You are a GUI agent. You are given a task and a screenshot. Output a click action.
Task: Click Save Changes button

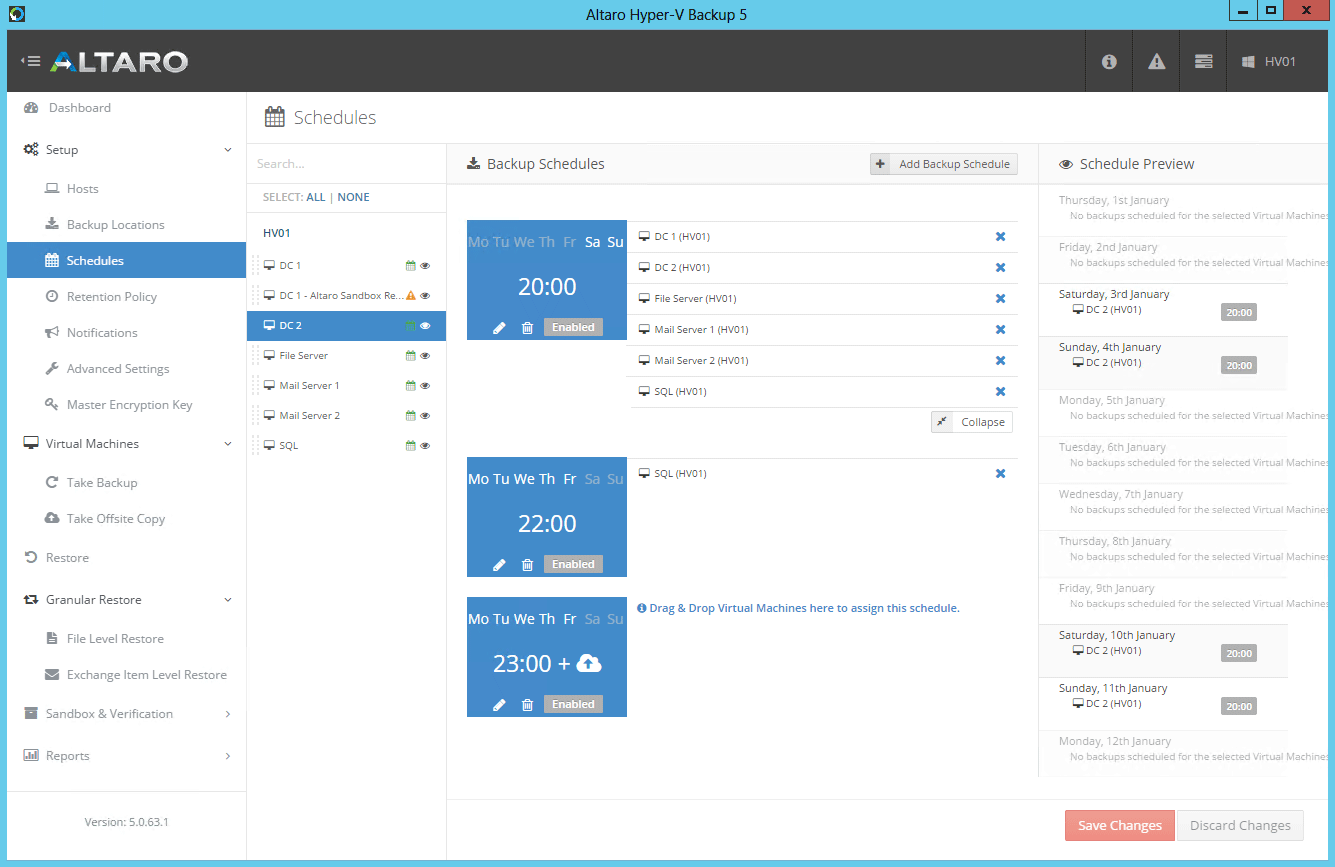point(1120,826)
